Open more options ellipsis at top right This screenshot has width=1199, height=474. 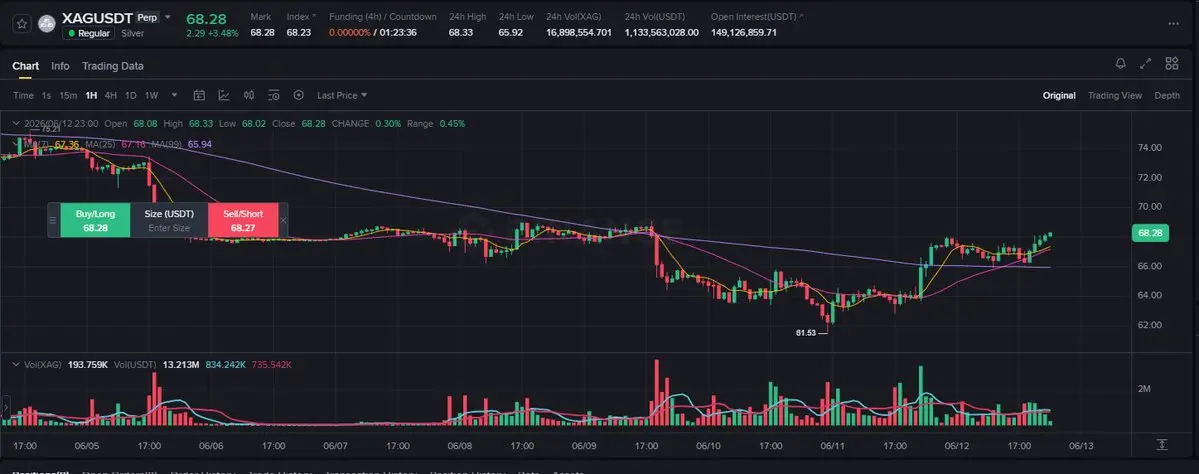[1174, 24]
